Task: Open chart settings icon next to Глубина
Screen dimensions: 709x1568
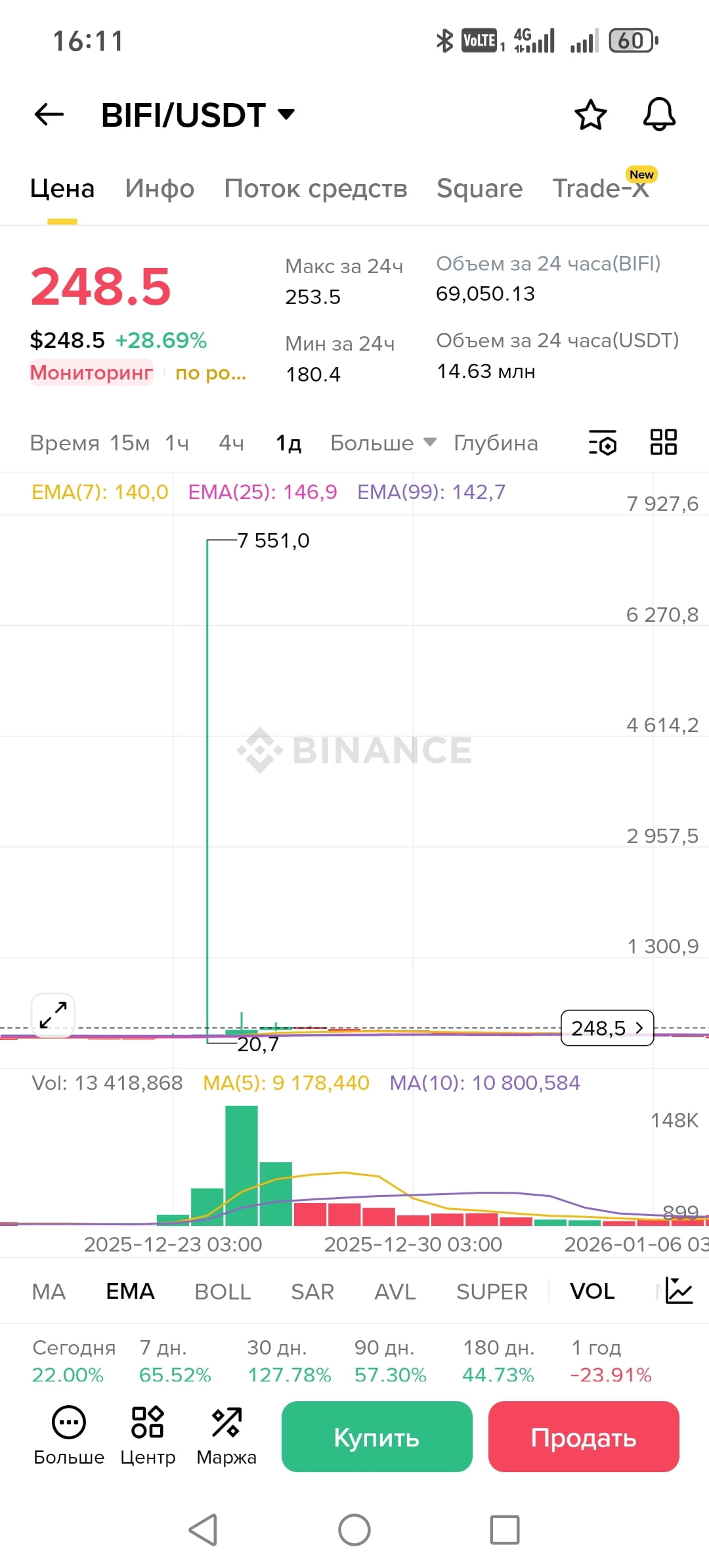Action: 602,443
